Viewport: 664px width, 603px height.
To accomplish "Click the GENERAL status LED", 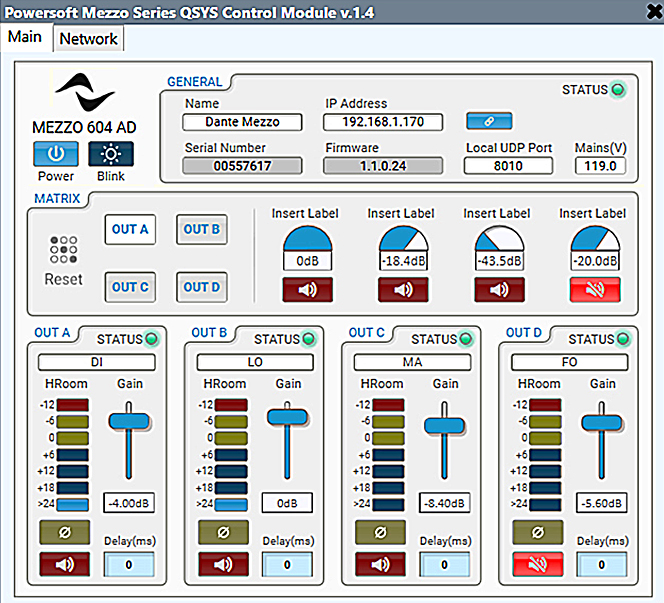I will 618,90.
